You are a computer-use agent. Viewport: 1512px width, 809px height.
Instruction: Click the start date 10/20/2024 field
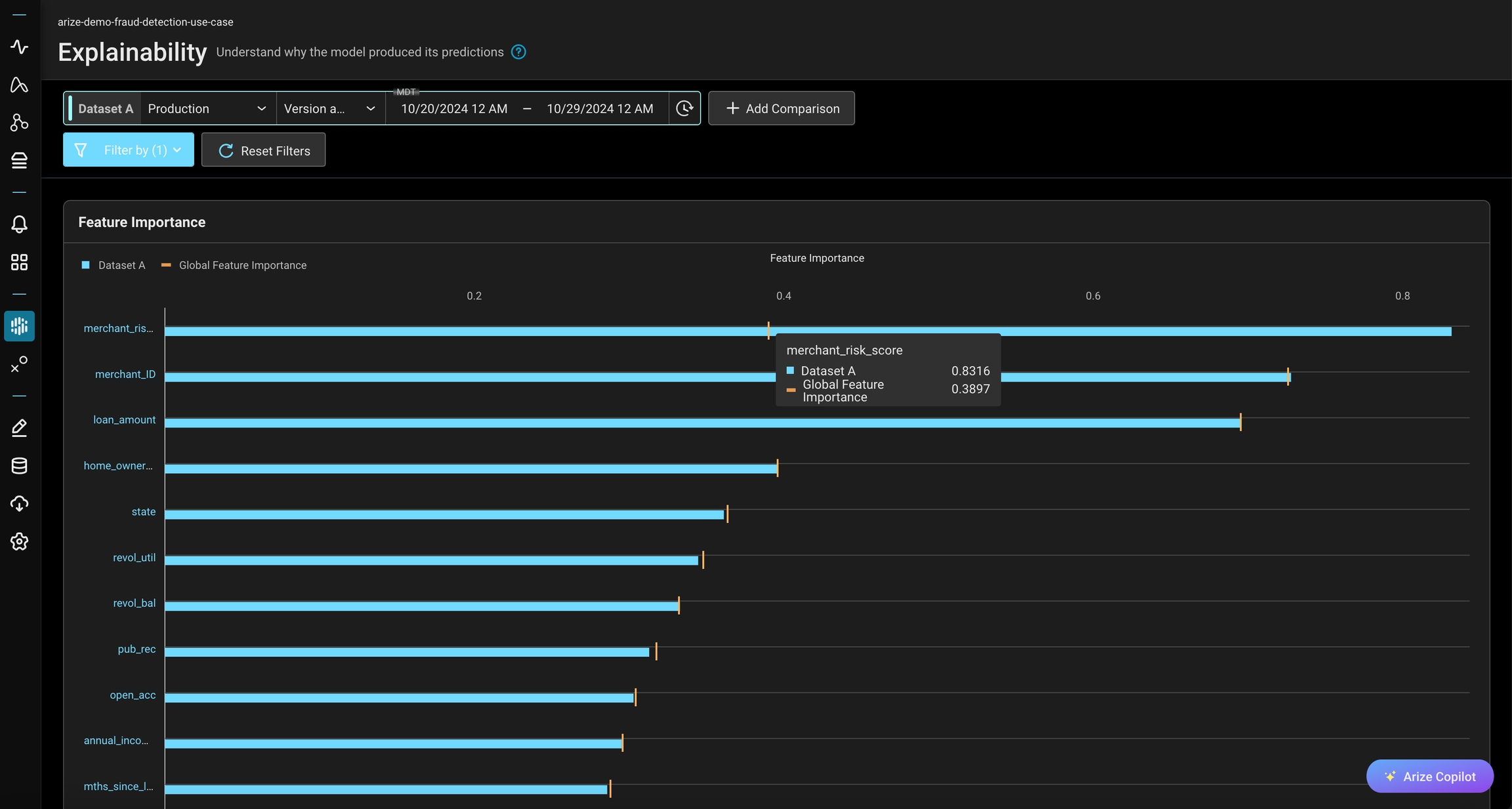point(454,109)
